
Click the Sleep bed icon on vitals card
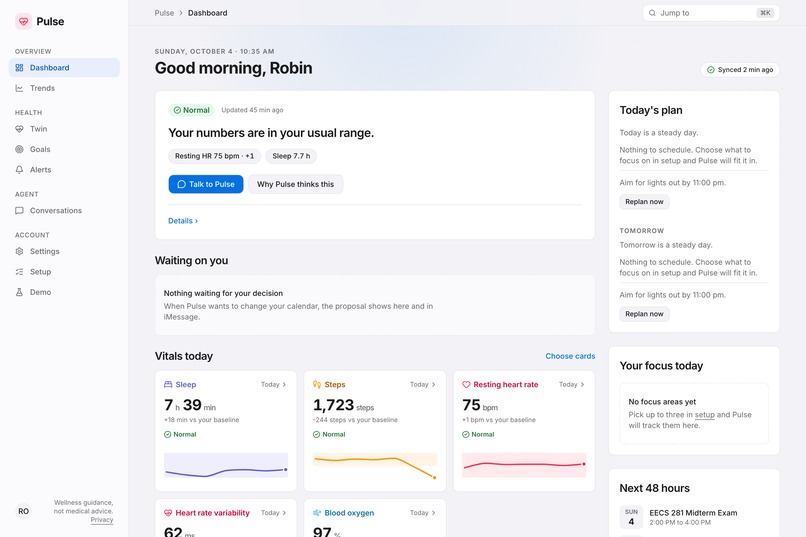(x=168, y=384)
